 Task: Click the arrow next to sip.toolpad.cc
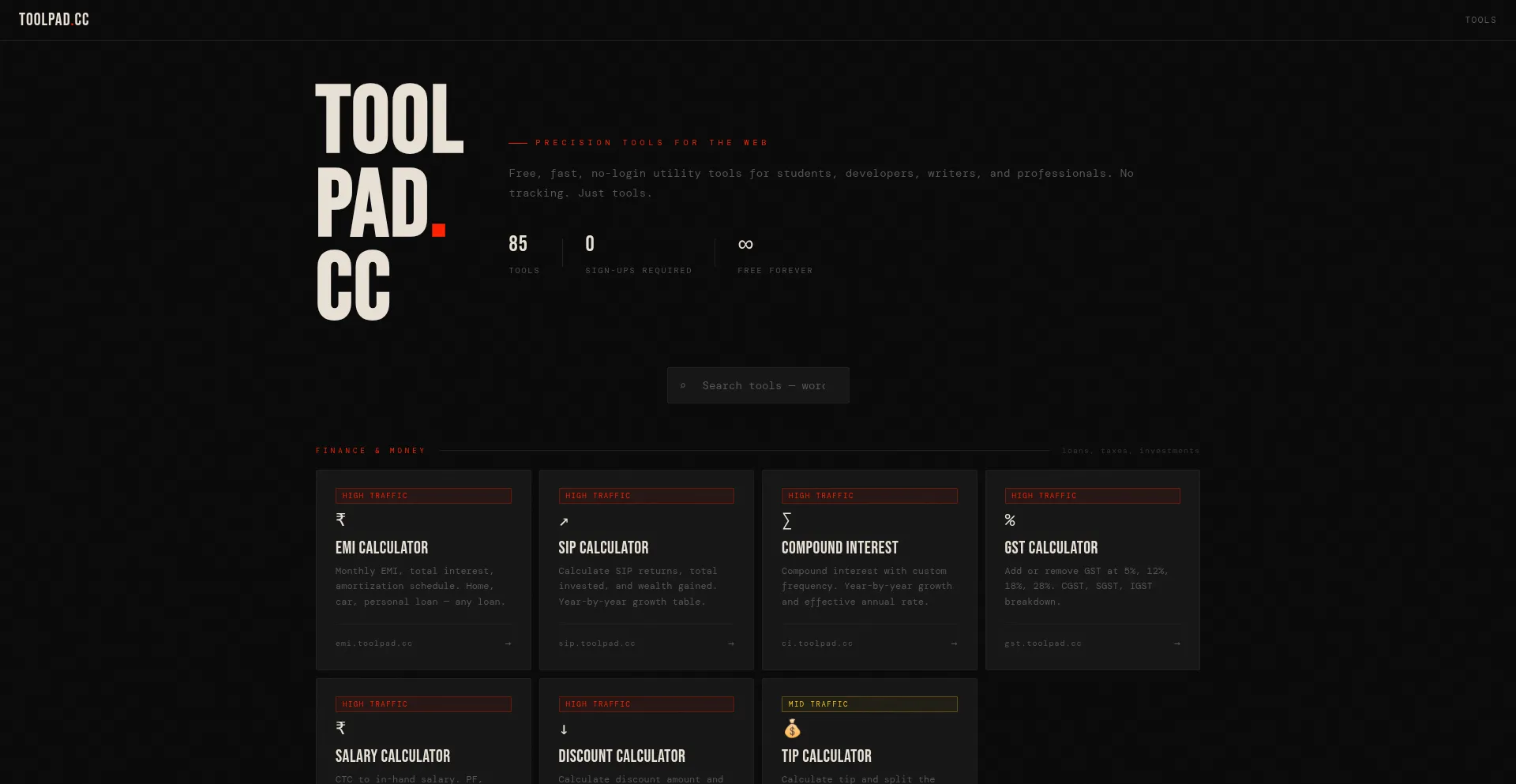click(731, 643)
